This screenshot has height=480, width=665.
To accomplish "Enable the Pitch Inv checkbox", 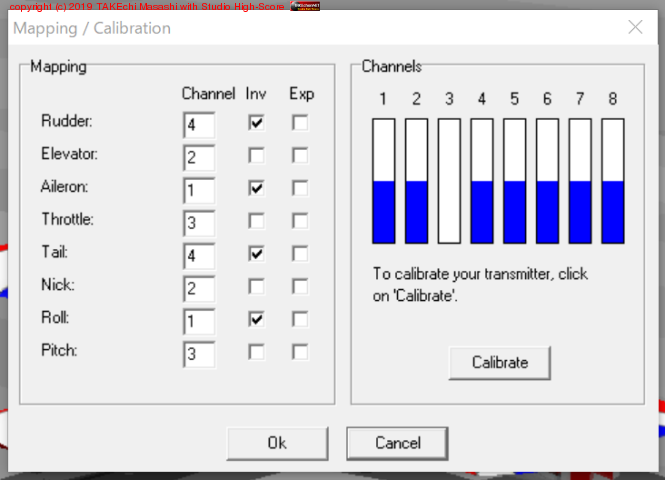I will coord(257,352).
